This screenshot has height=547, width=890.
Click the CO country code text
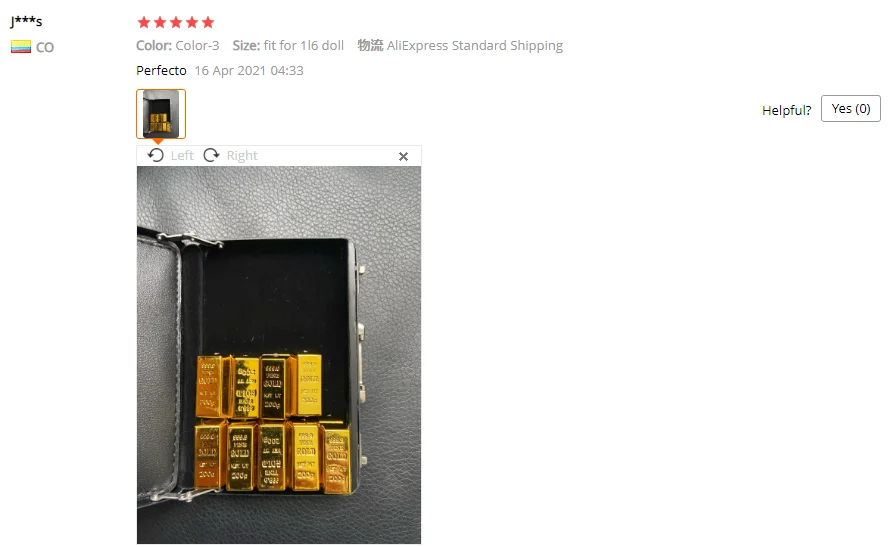pos(45,47)
